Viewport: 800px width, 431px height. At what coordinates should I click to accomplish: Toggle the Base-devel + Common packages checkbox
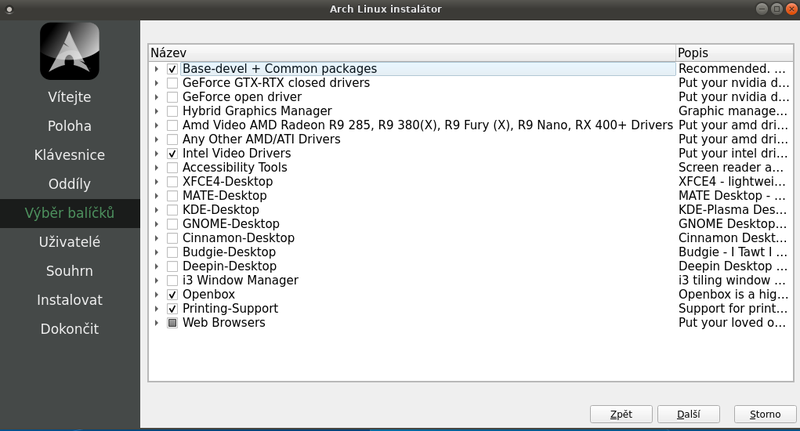click(x=173, y=69)
